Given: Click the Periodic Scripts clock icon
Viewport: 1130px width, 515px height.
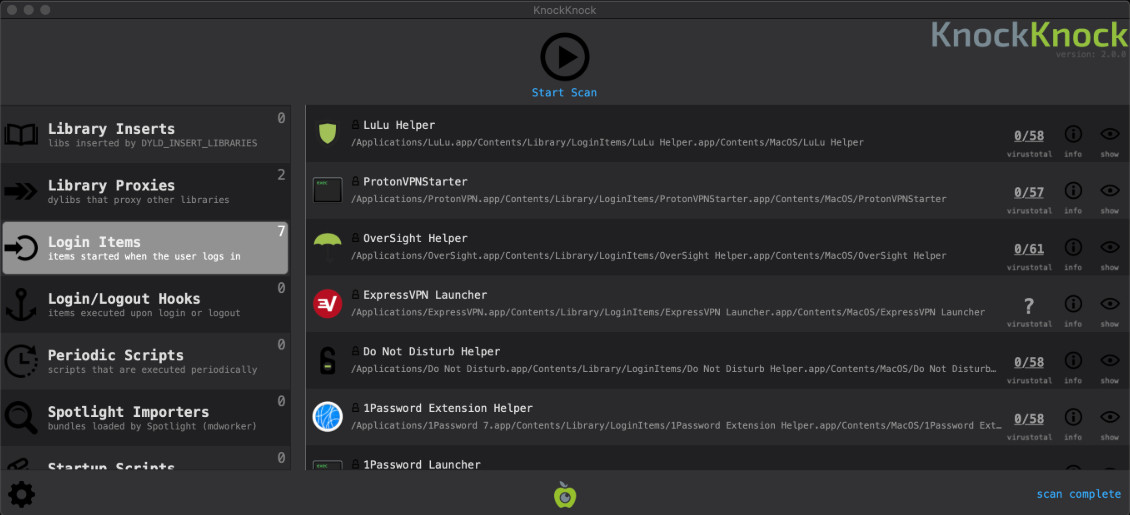Looking at the screenshot, I should (21, 361).
